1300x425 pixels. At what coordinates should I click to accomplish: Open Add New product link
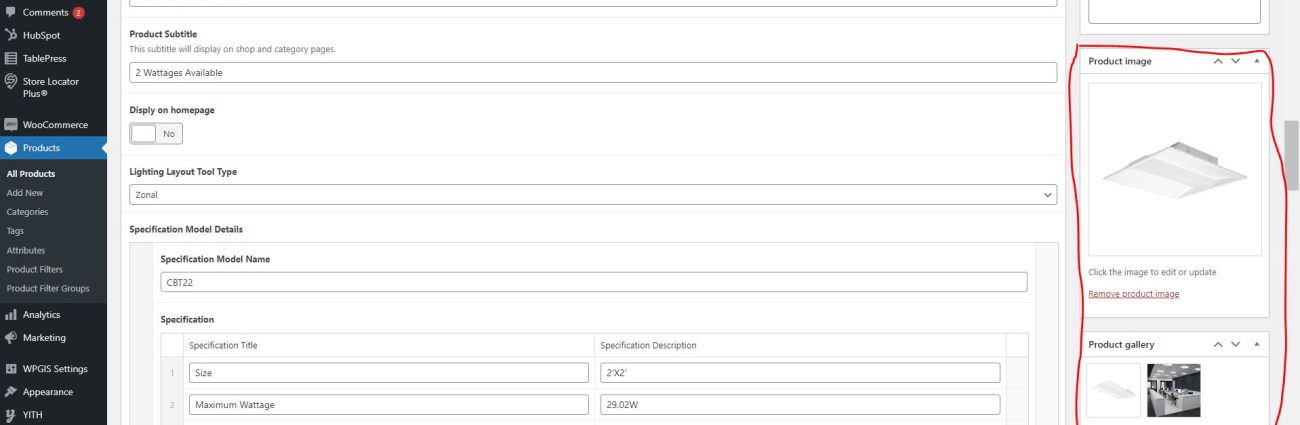pos(25,193)
